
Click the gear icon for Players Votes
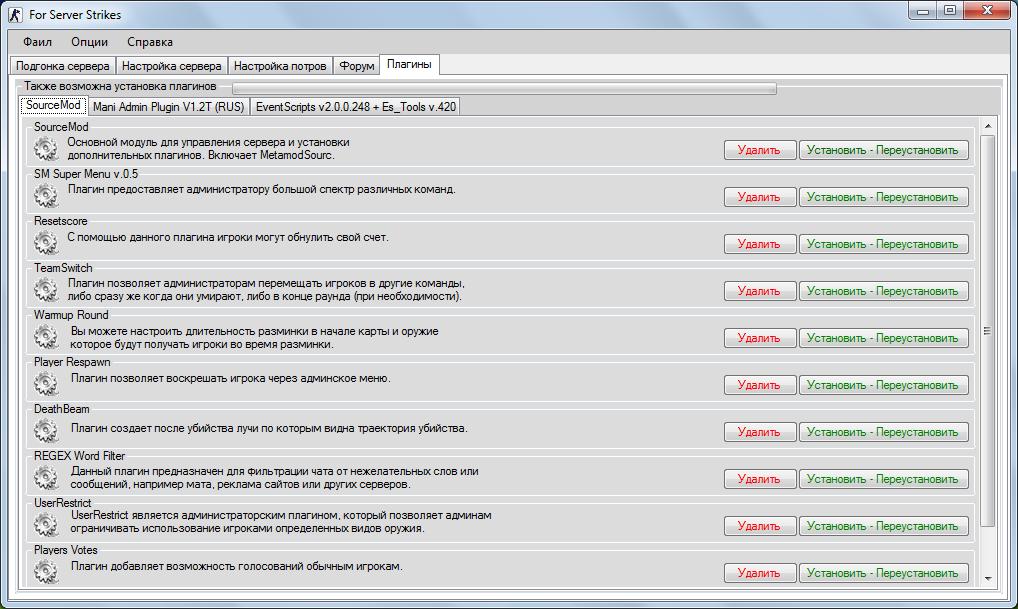click(x=46, y=571)
